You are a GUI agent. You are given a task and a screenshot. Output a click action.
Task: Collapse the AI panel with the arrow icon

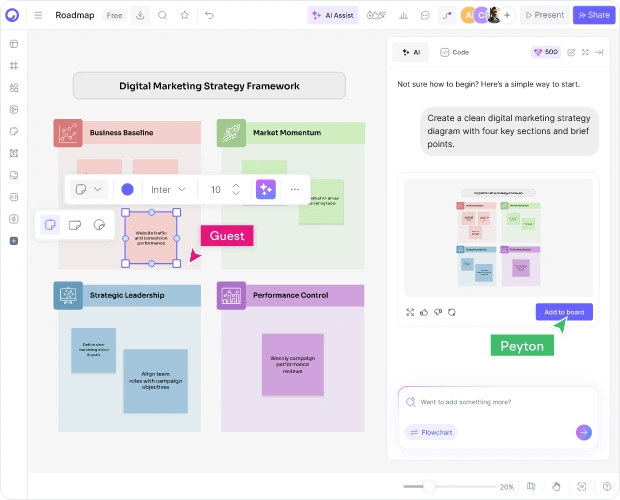599,52
